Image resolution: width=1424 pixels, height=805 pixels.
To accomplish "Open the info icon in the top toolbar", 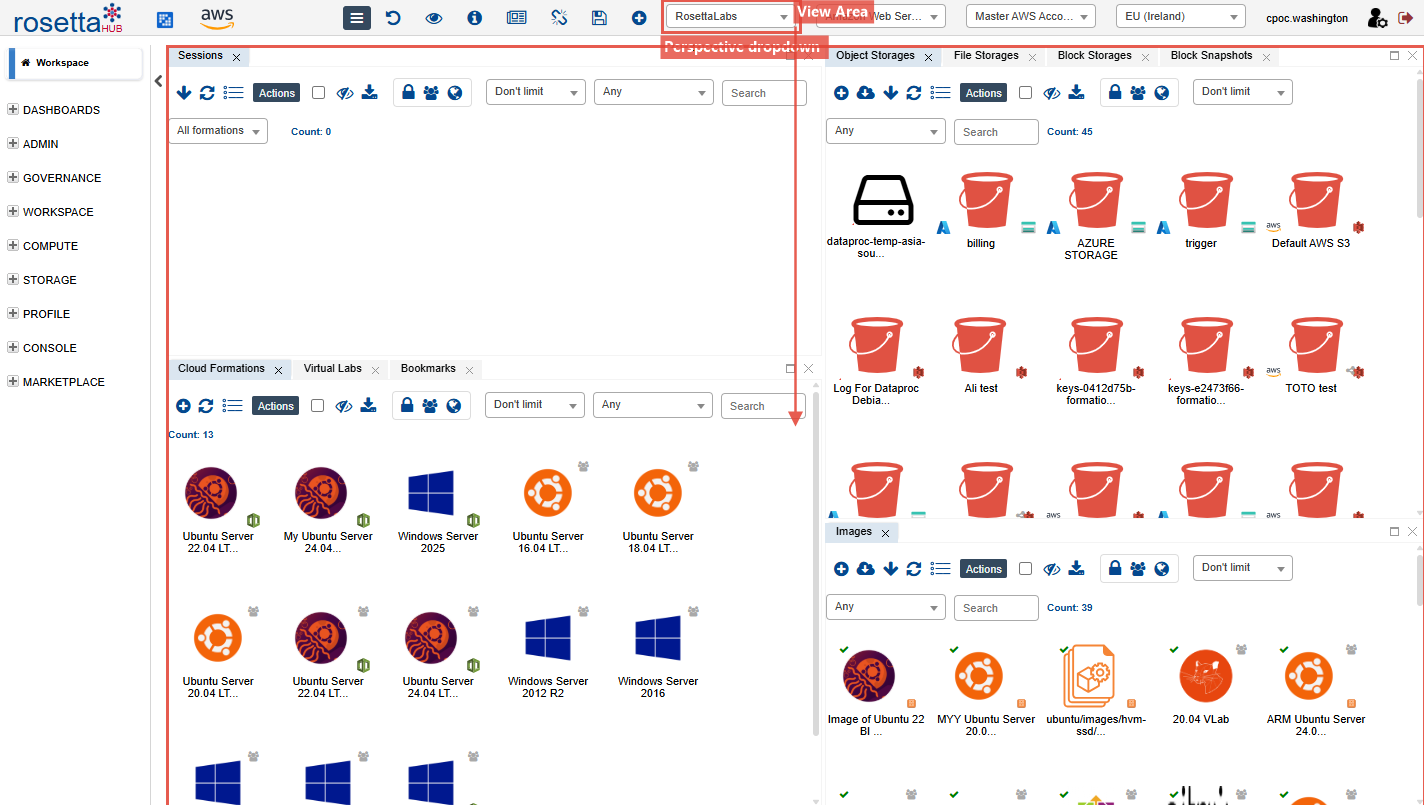I will (x=475, y=18).
